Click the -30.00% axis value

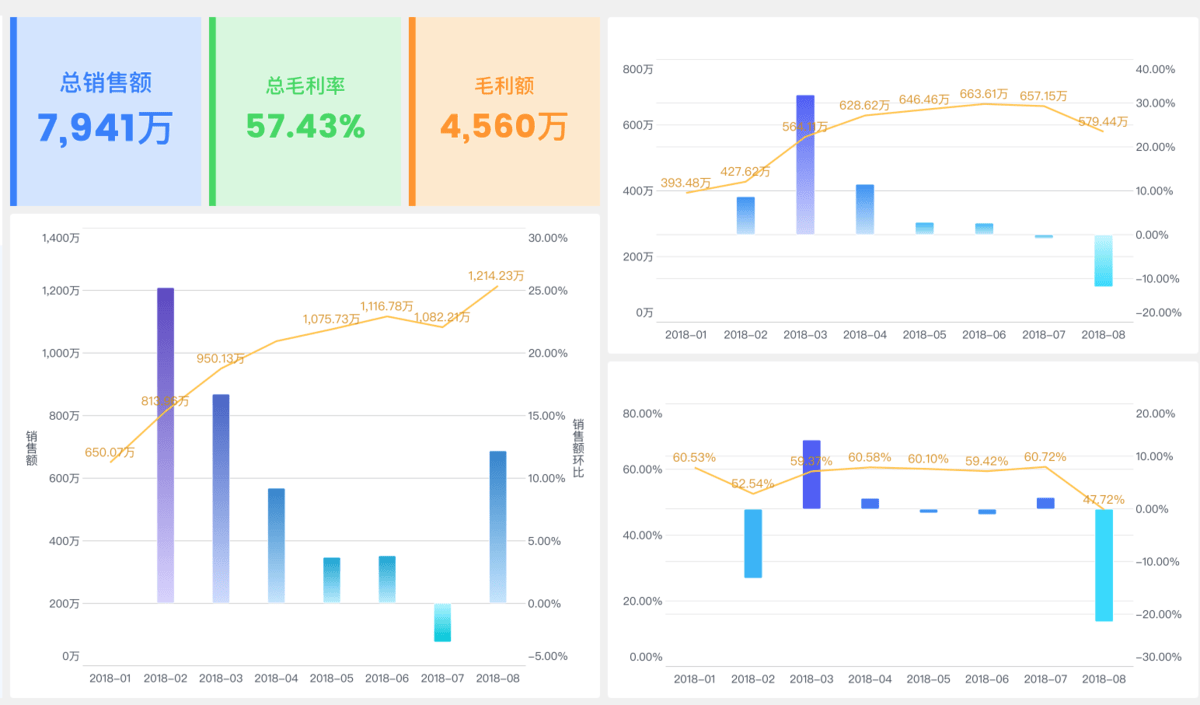click(1158, 657)
